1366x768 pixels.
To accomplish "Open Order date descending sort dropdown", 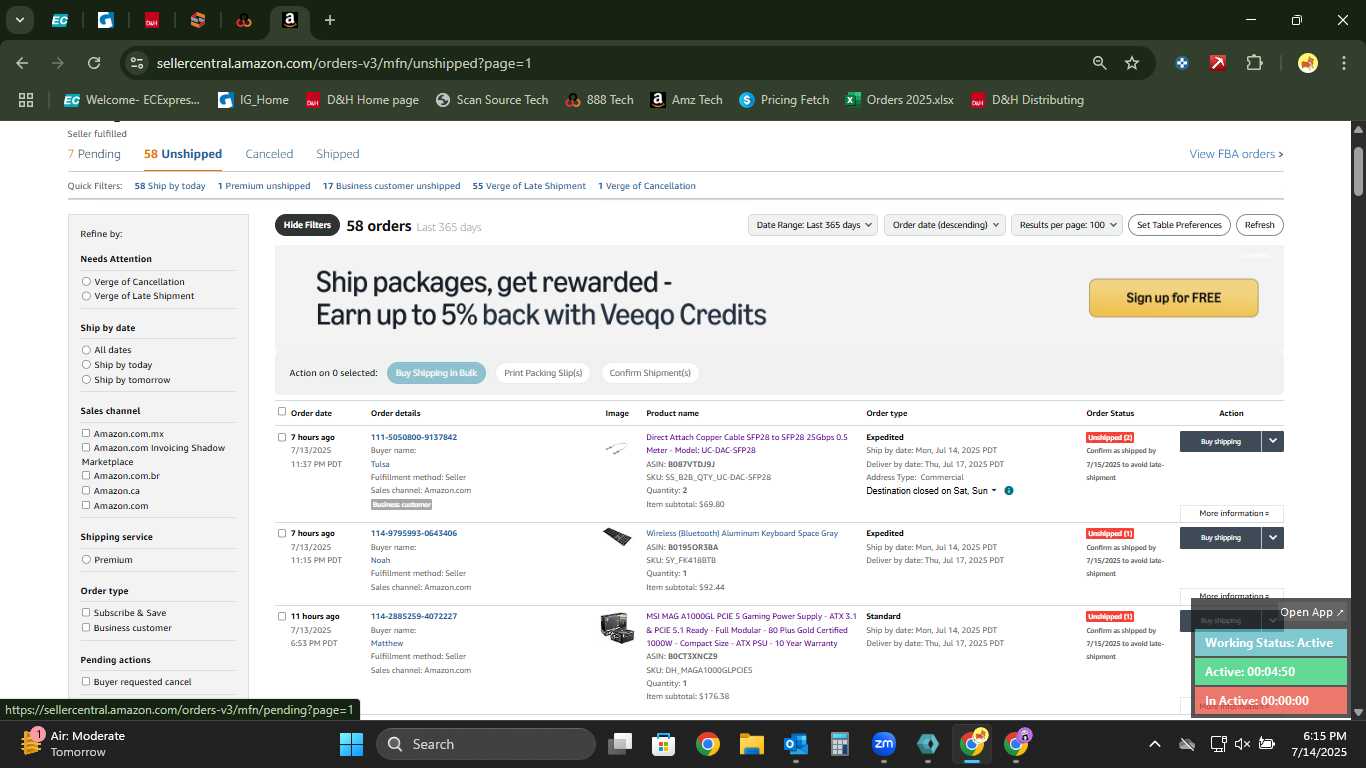I will pos(944,225).
